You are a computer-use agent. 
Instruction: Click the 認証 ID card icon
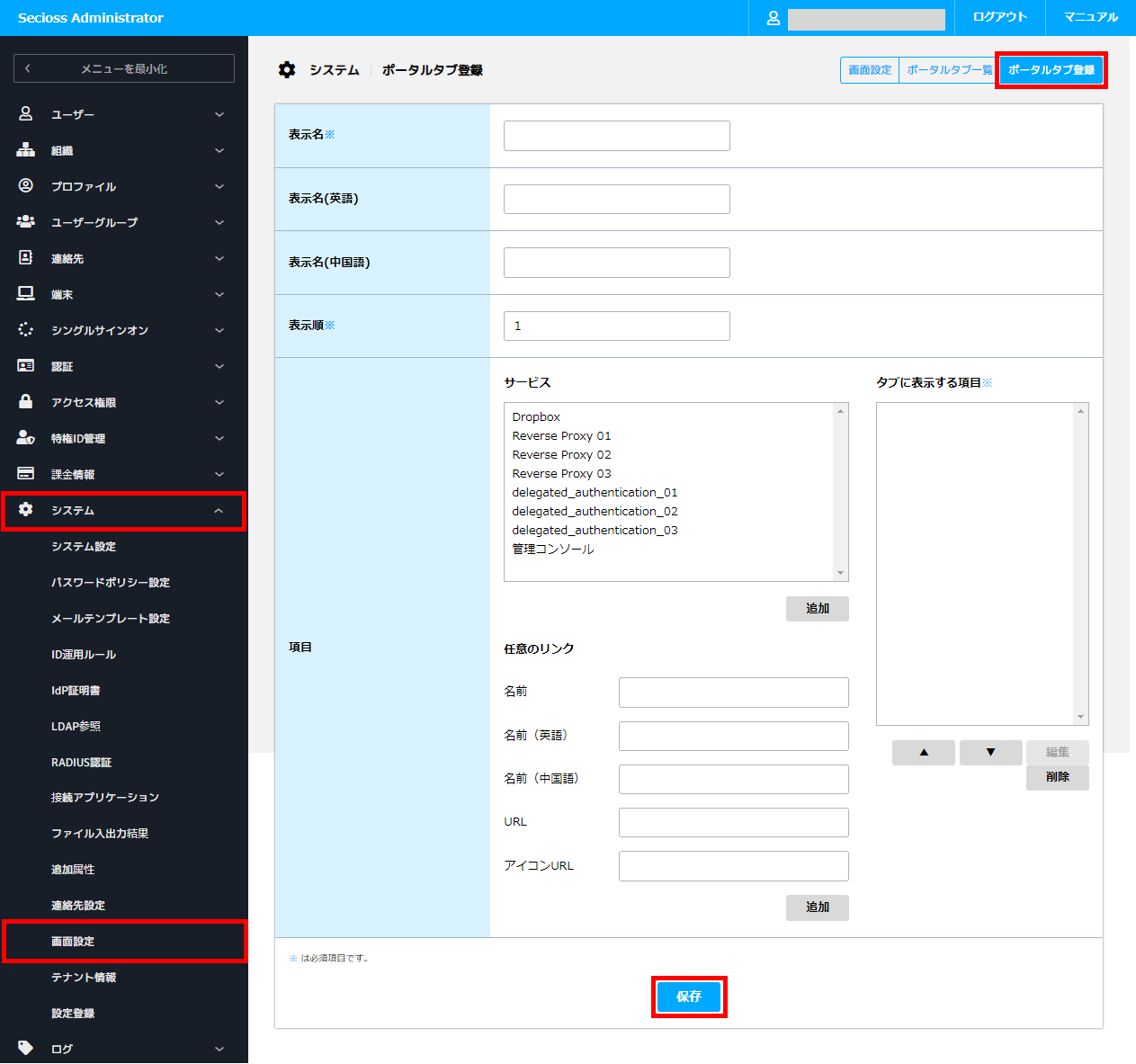(25, 366)
